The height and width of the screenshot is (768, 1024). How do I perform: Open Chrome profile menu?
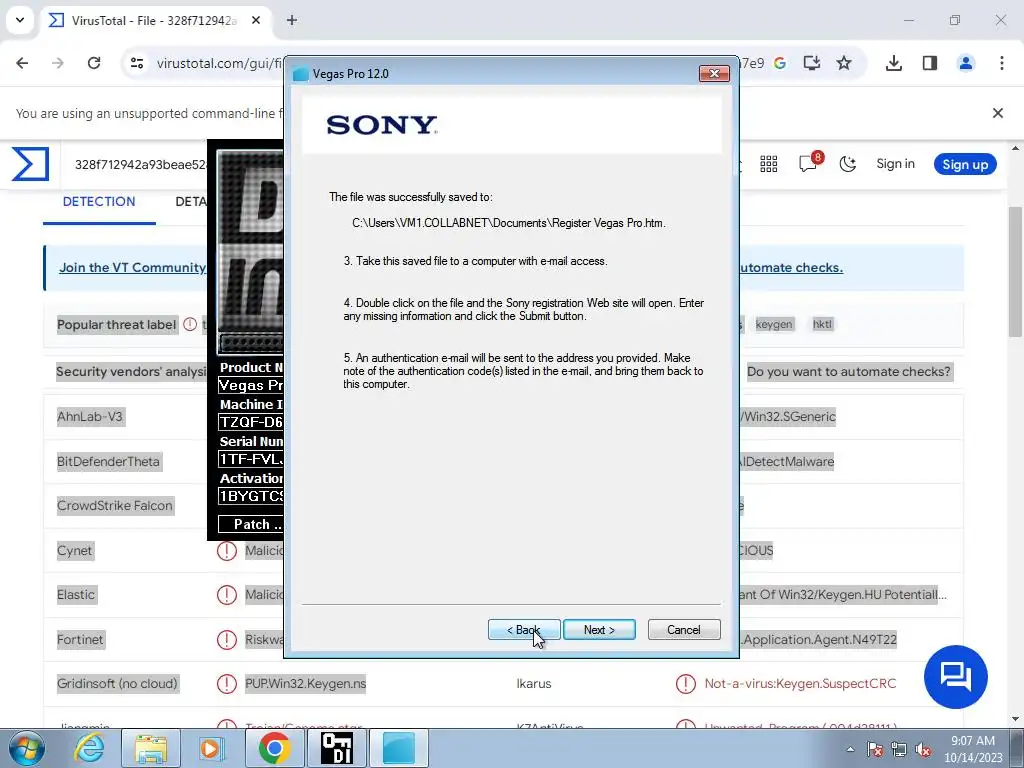pyautogui.click(x=966, y=63)
